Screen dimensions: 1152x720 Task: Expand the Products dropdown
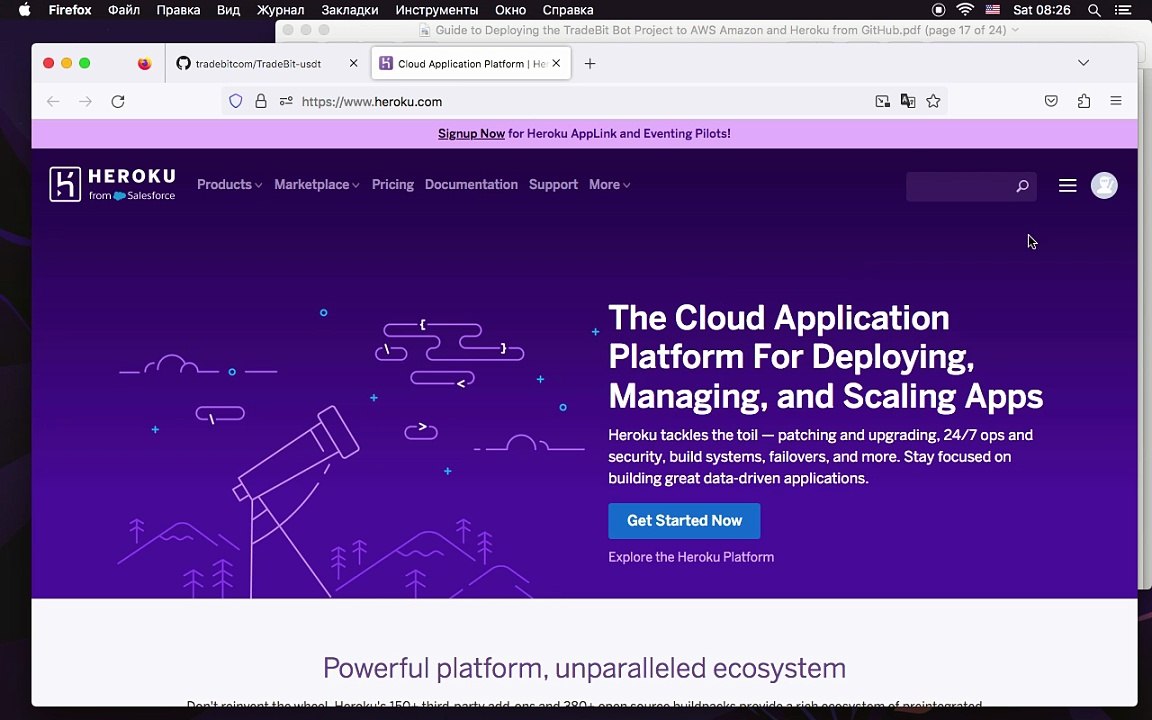coord(229,184)
